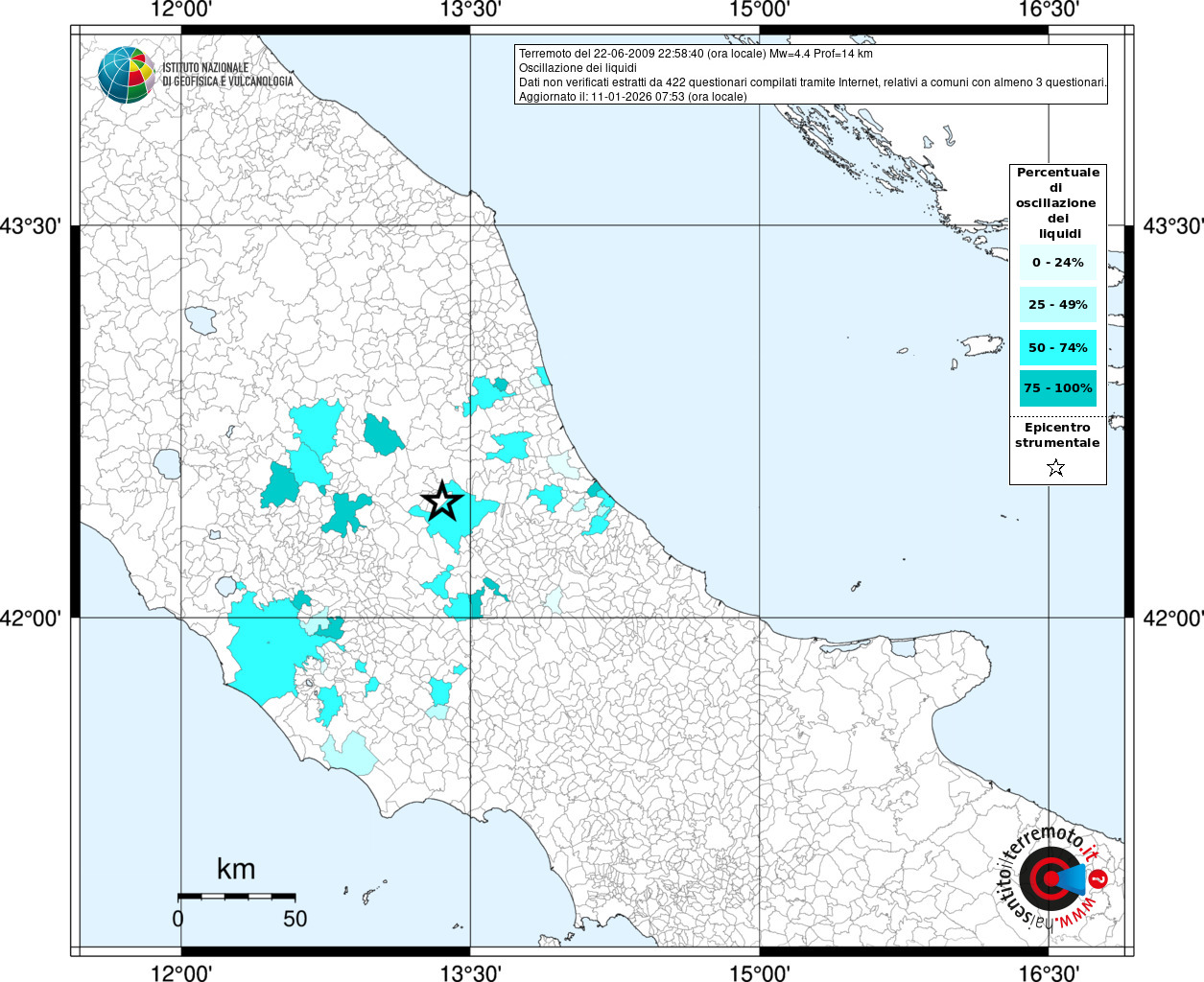This screenshot has width=1204, height=982.
Task: Click the right 43°30' latitude label
Action: 1173,226
